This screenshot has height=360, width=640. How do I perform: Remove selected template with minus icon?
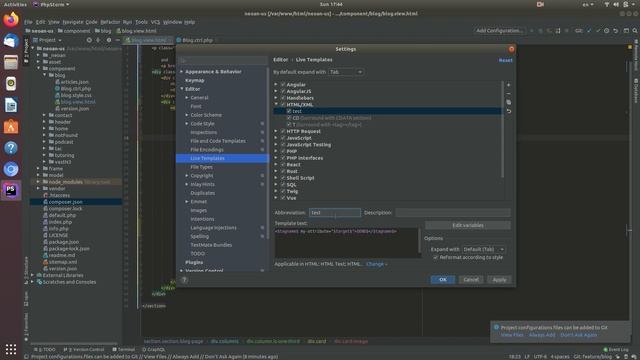pyautogui.click(x=509, y=93)
